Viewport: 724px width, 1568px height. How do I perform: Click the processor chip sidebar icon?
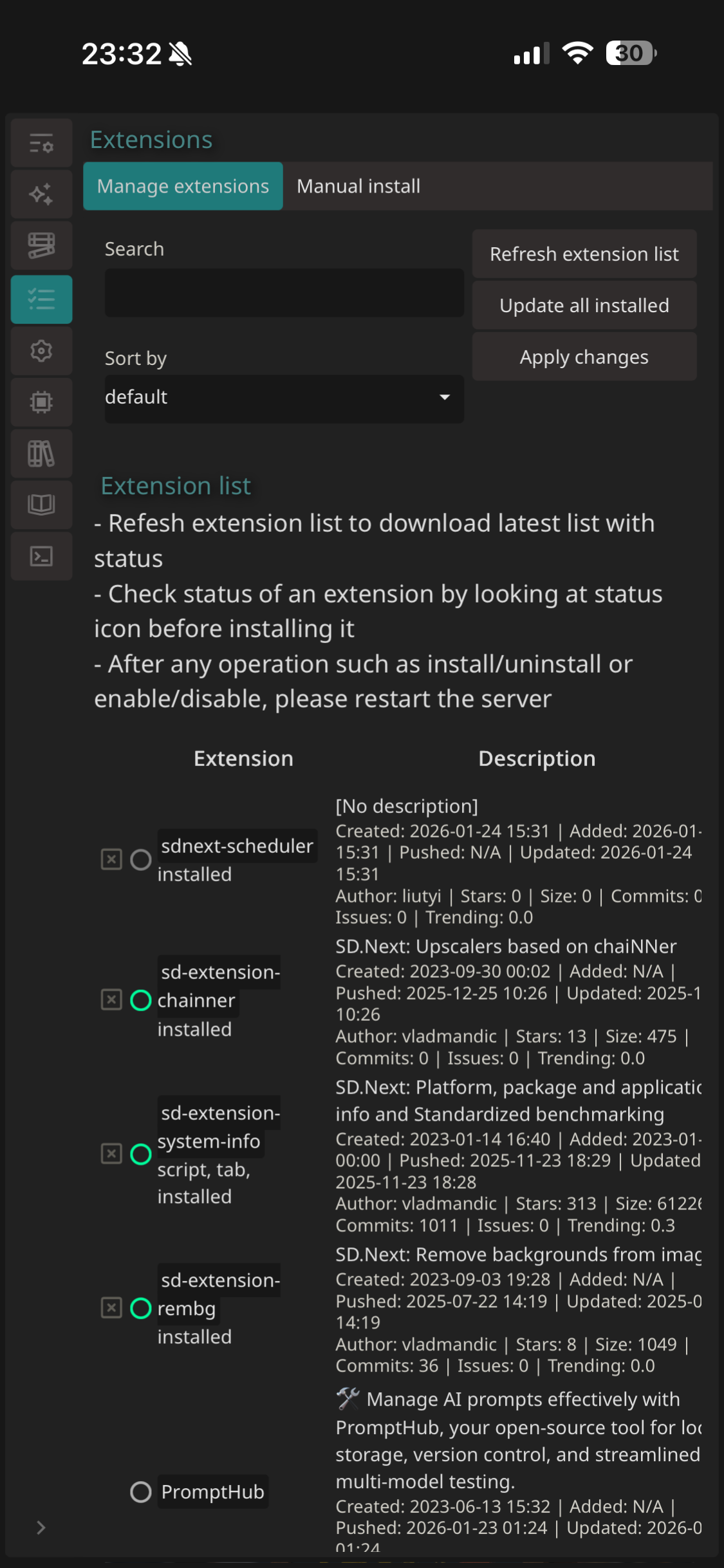pos(41,402)
